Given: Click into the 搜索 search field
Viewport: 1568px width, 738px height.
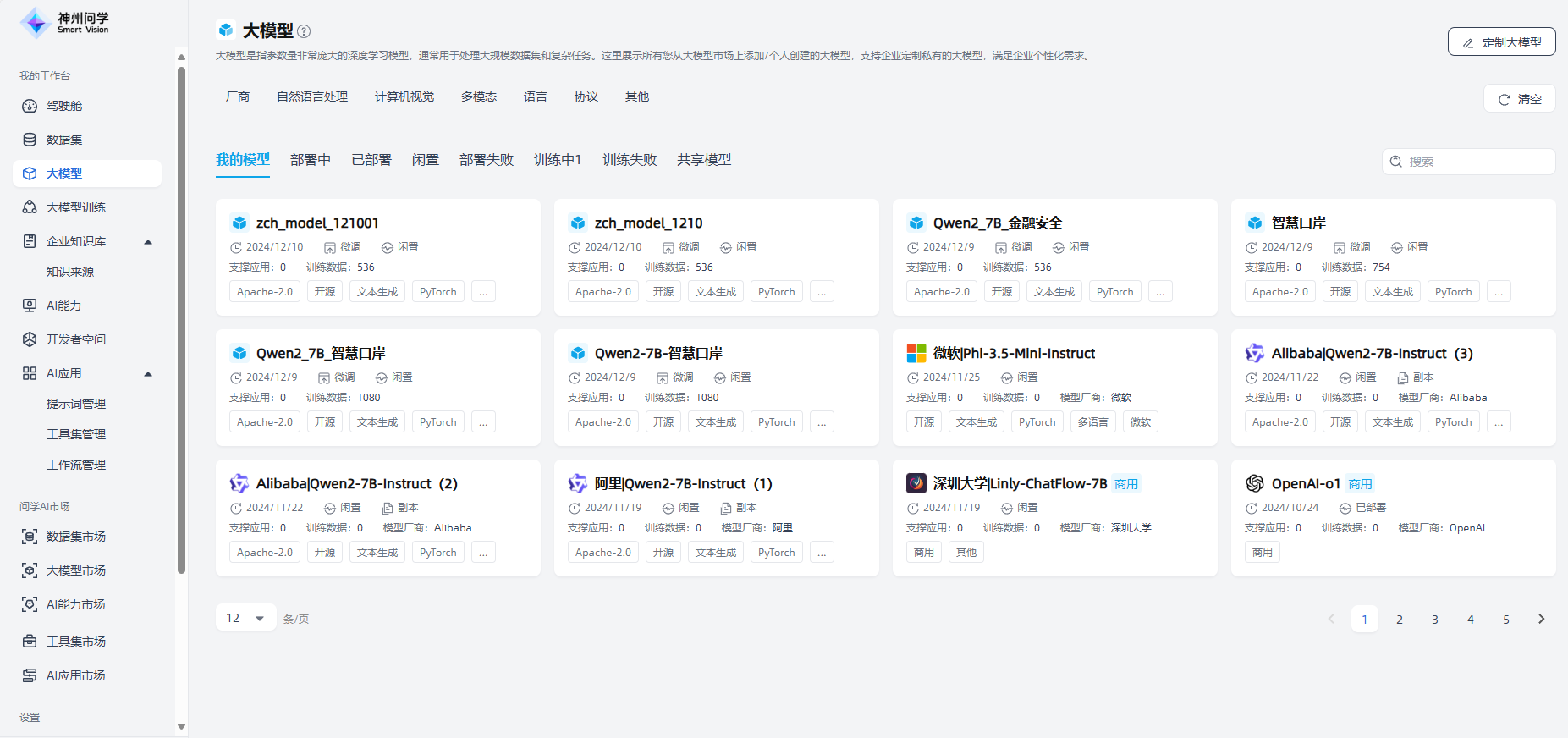Looking at the screenshot, I should click(x=1477, y=162).
